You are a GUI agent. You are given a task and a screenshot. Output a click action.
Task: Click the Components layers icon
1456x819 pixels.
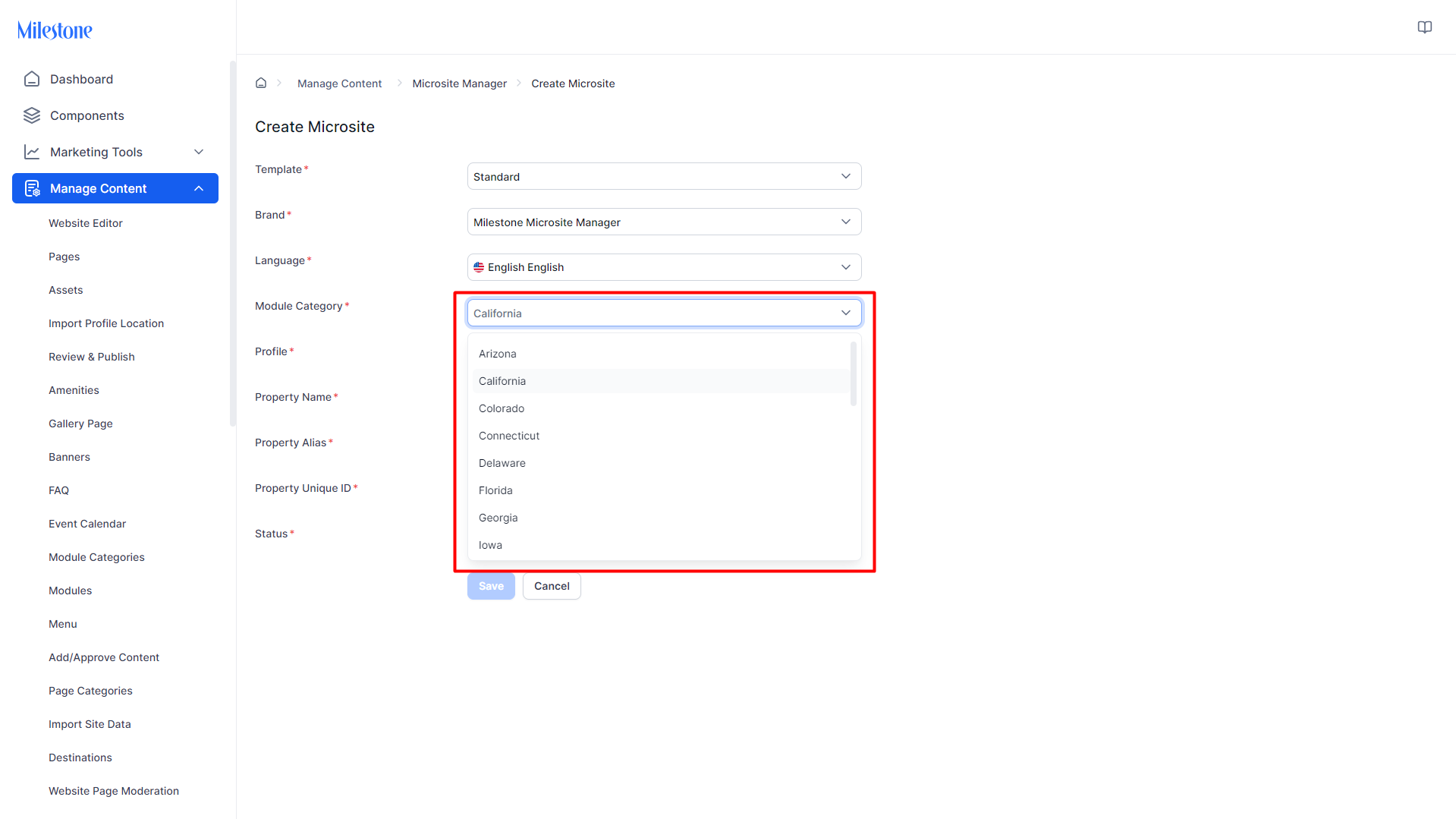click(32, 115)
